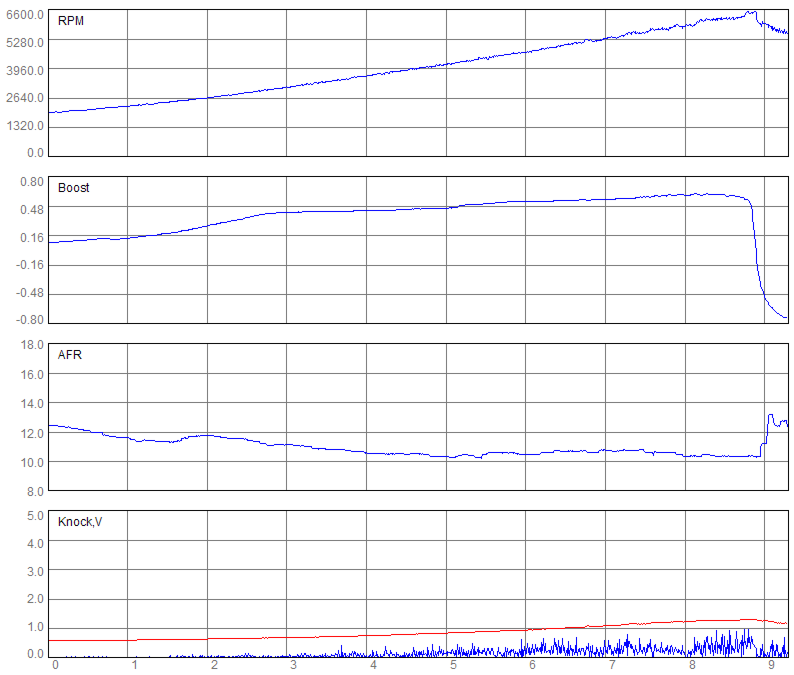Click the 6600.0 RPM axis value
Viewport: 794px width, 675px height.
(25, 15)
